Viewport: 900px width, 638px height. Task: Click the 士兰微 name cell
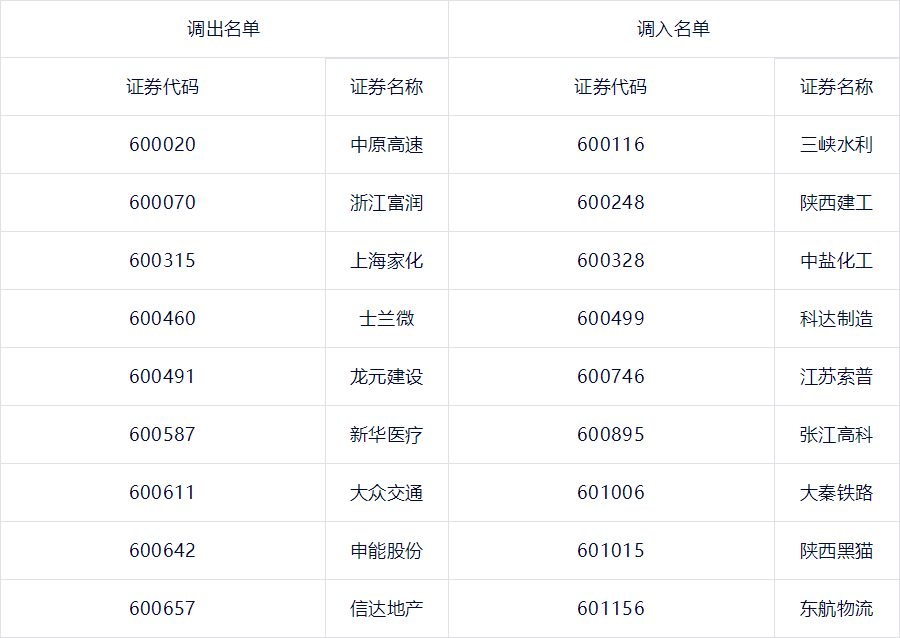tap(387, 318)
